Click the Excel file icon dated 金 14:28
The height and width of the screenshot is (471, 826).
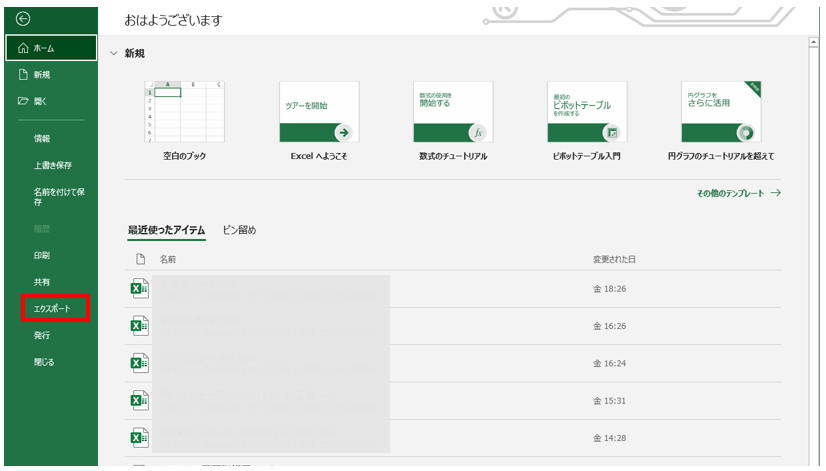coord(140,437)
